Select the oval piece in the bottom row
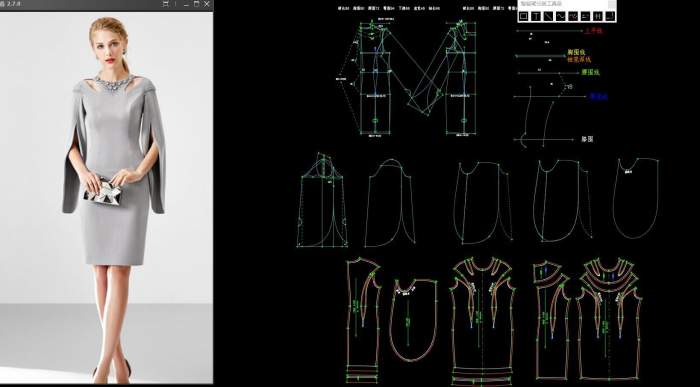 [413, 320]
